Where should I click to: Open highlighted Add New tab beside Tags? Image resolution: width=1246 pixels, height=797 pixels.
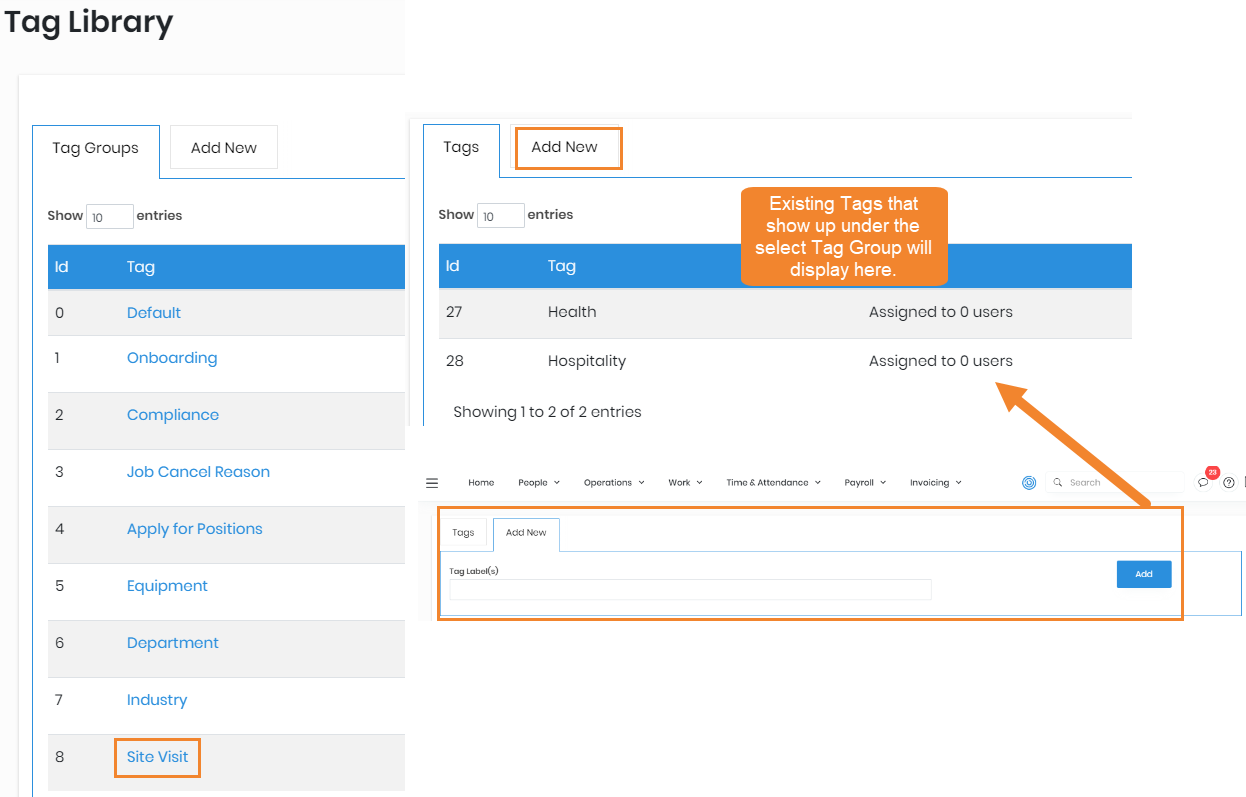click(565, 147)
